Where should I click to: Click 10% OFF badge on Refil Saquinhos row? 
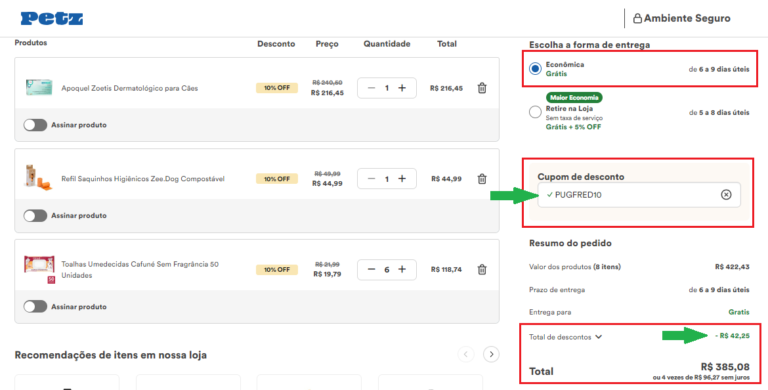(277, 179)
